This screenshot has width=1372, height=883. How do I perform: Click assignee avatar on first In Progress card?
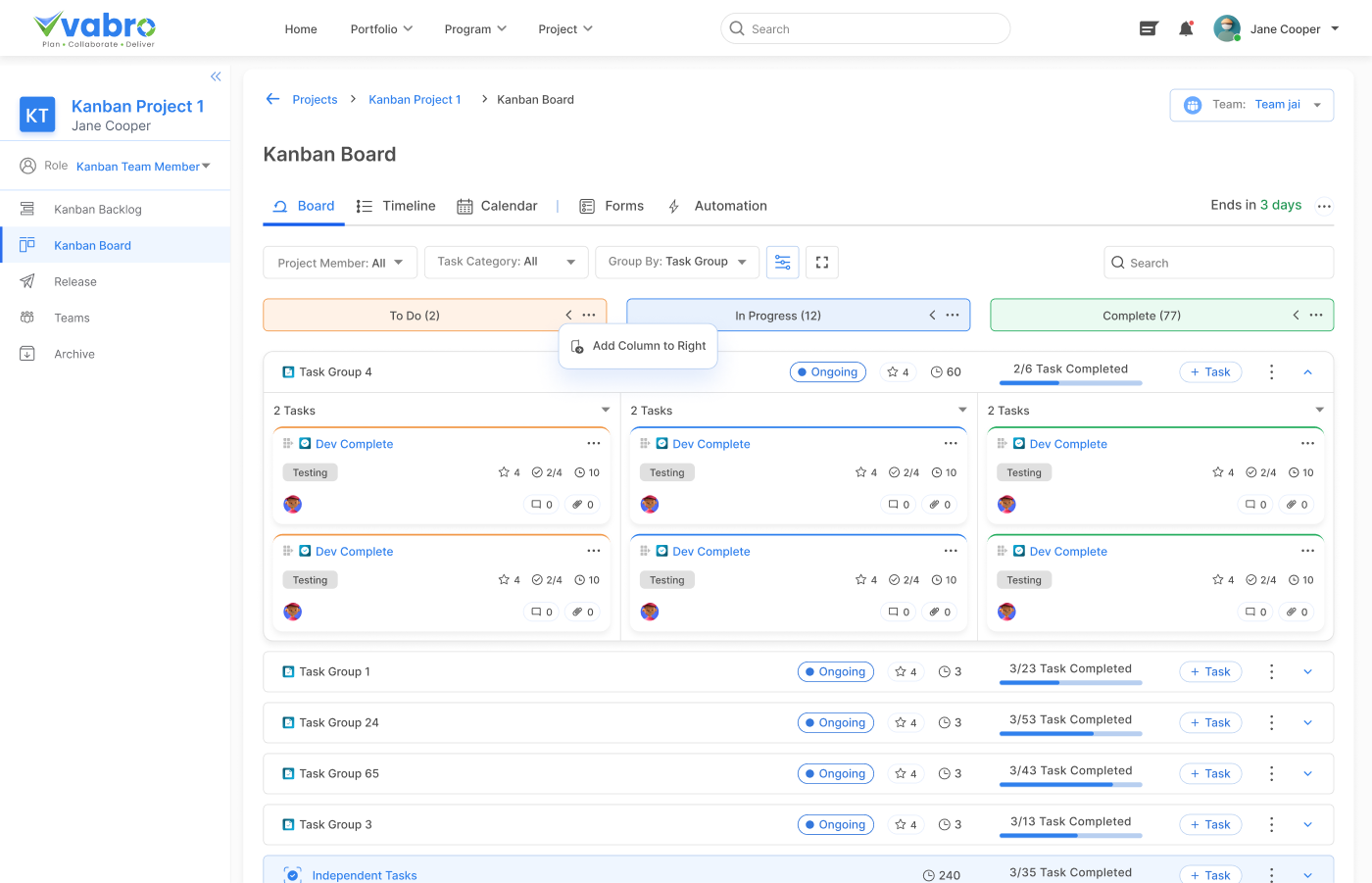(650, 505)
